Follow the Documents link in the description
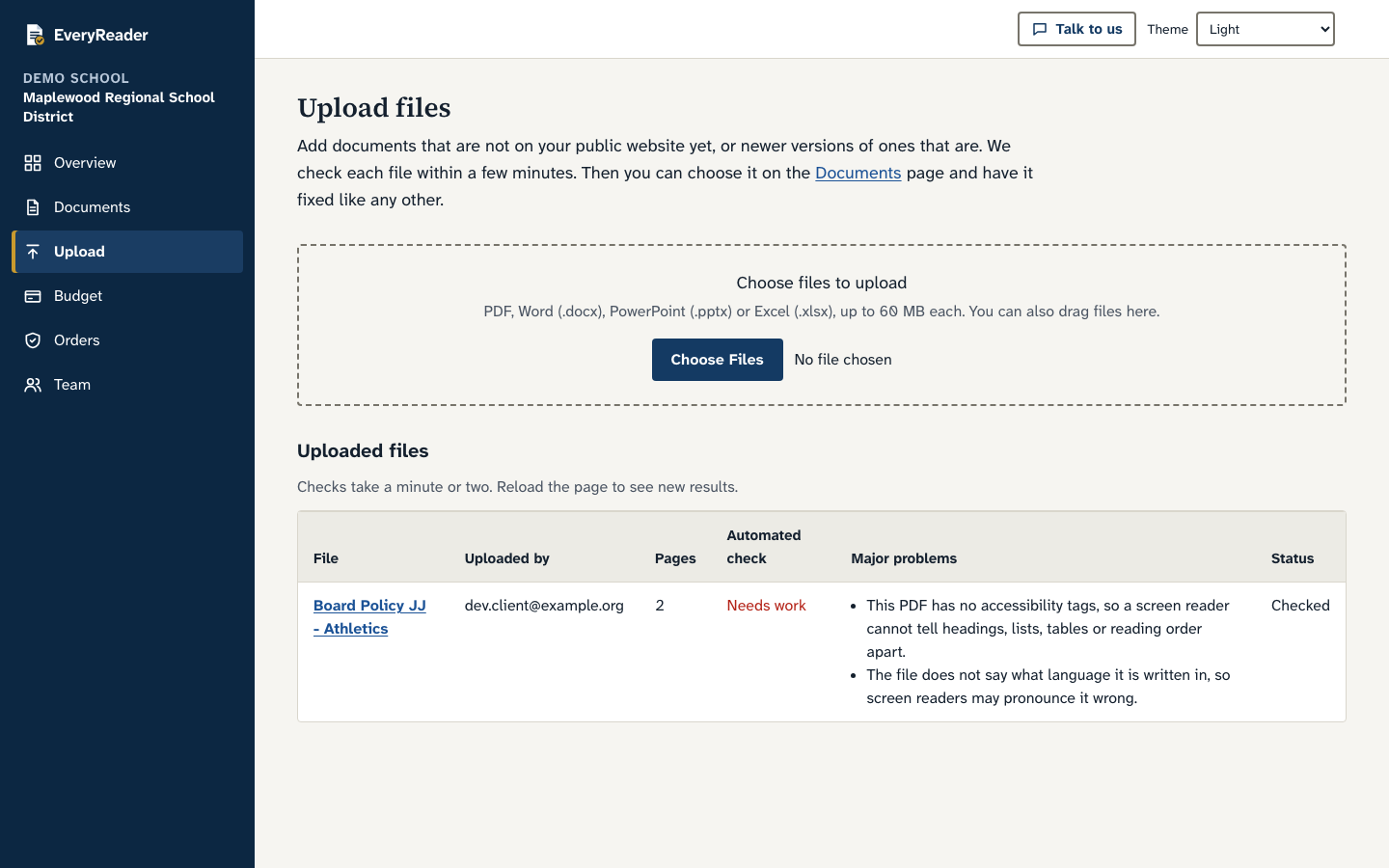Viewport: 1389px width, 868px height. tap(858, 173)
